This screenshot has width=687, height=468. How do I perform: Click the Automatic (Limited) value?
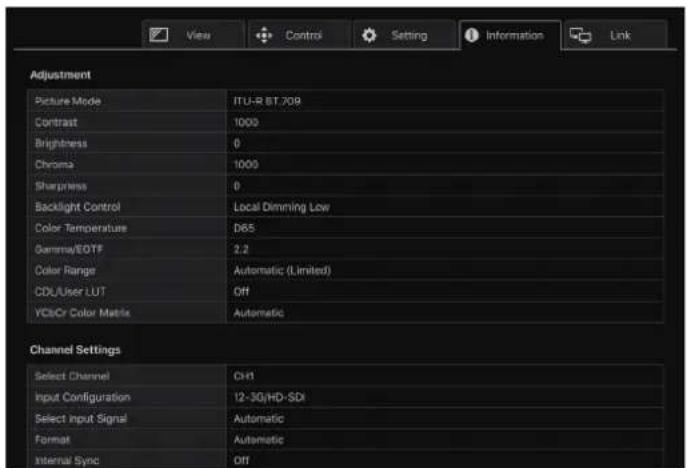click(x=282, y=270)
